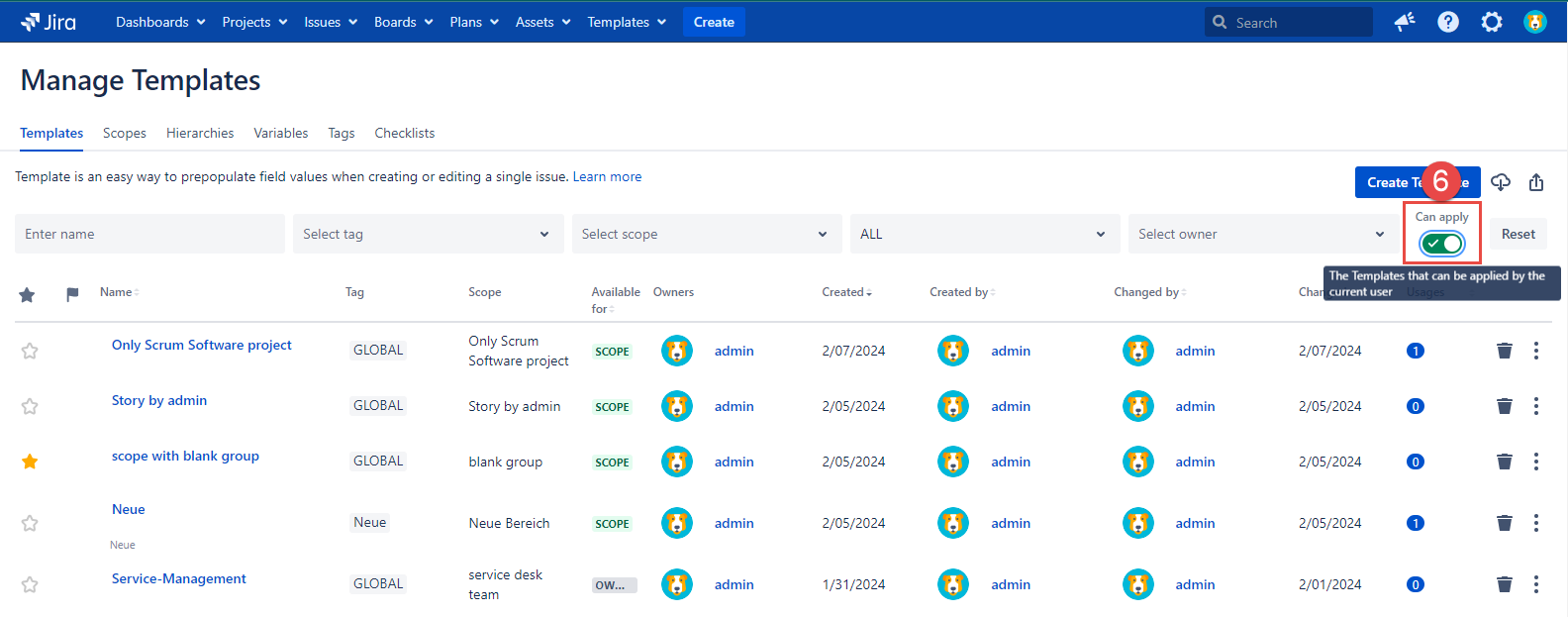Delete the Story by admin template

(1505, 406)
